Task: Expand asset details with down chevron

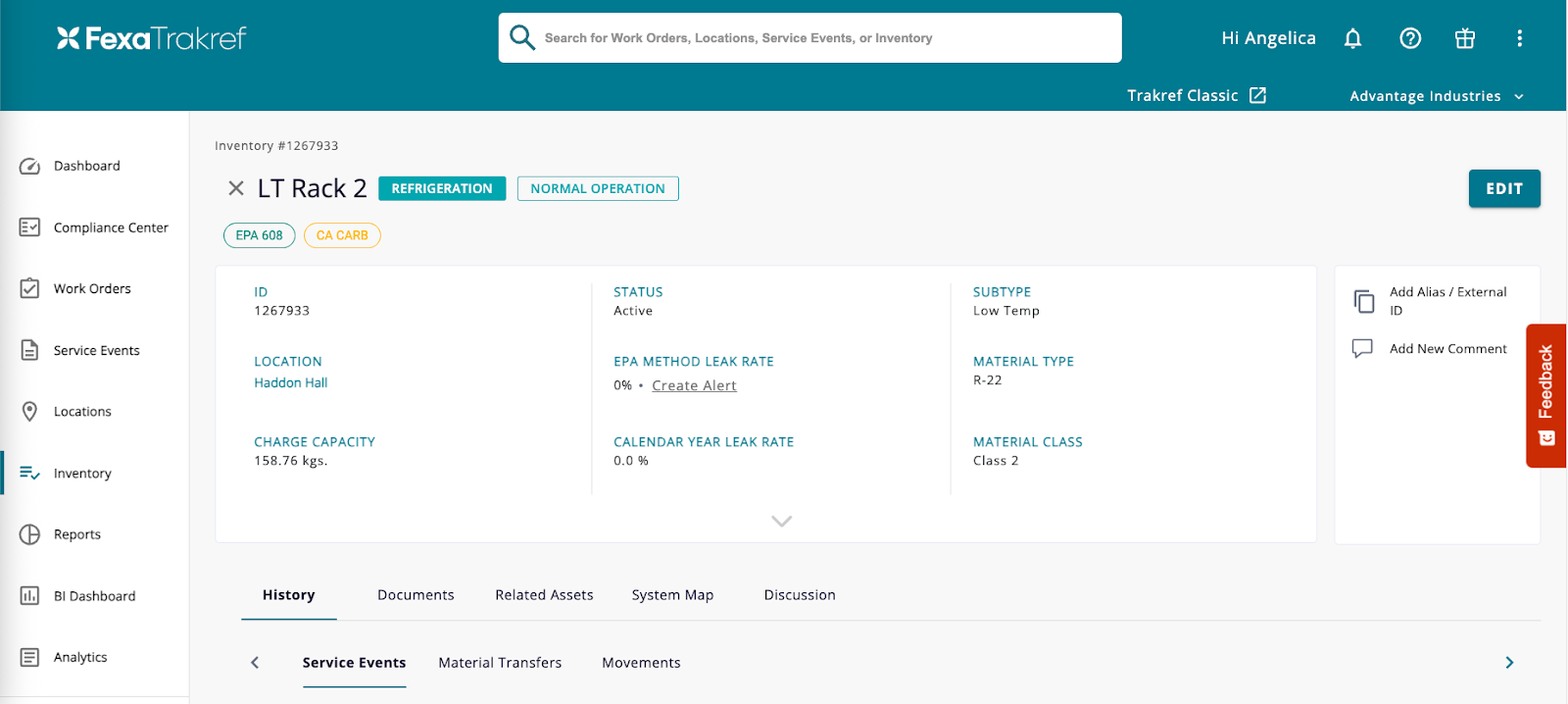Action: (781, 522)
